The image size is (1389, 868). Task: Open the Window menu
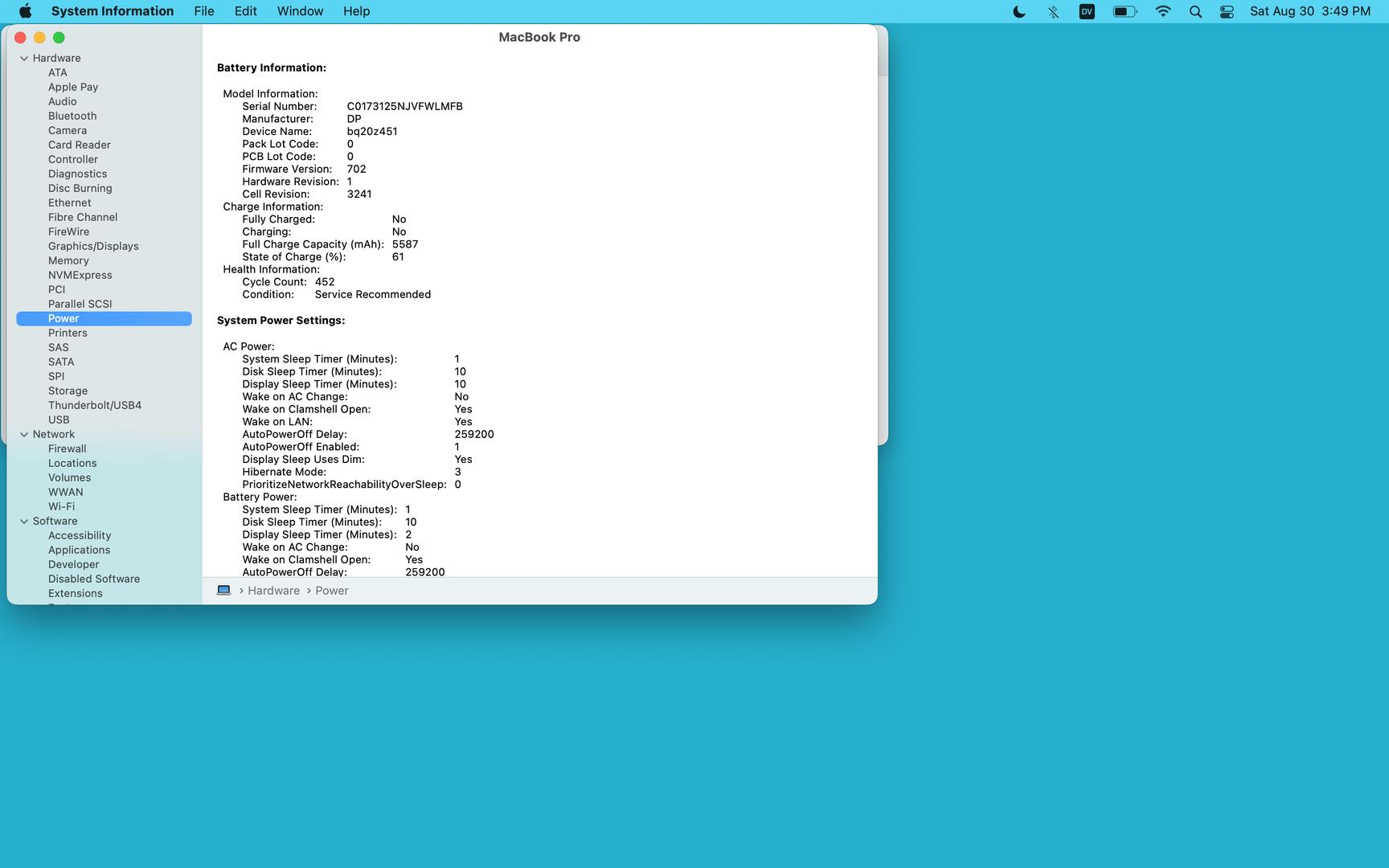(300, 11)
